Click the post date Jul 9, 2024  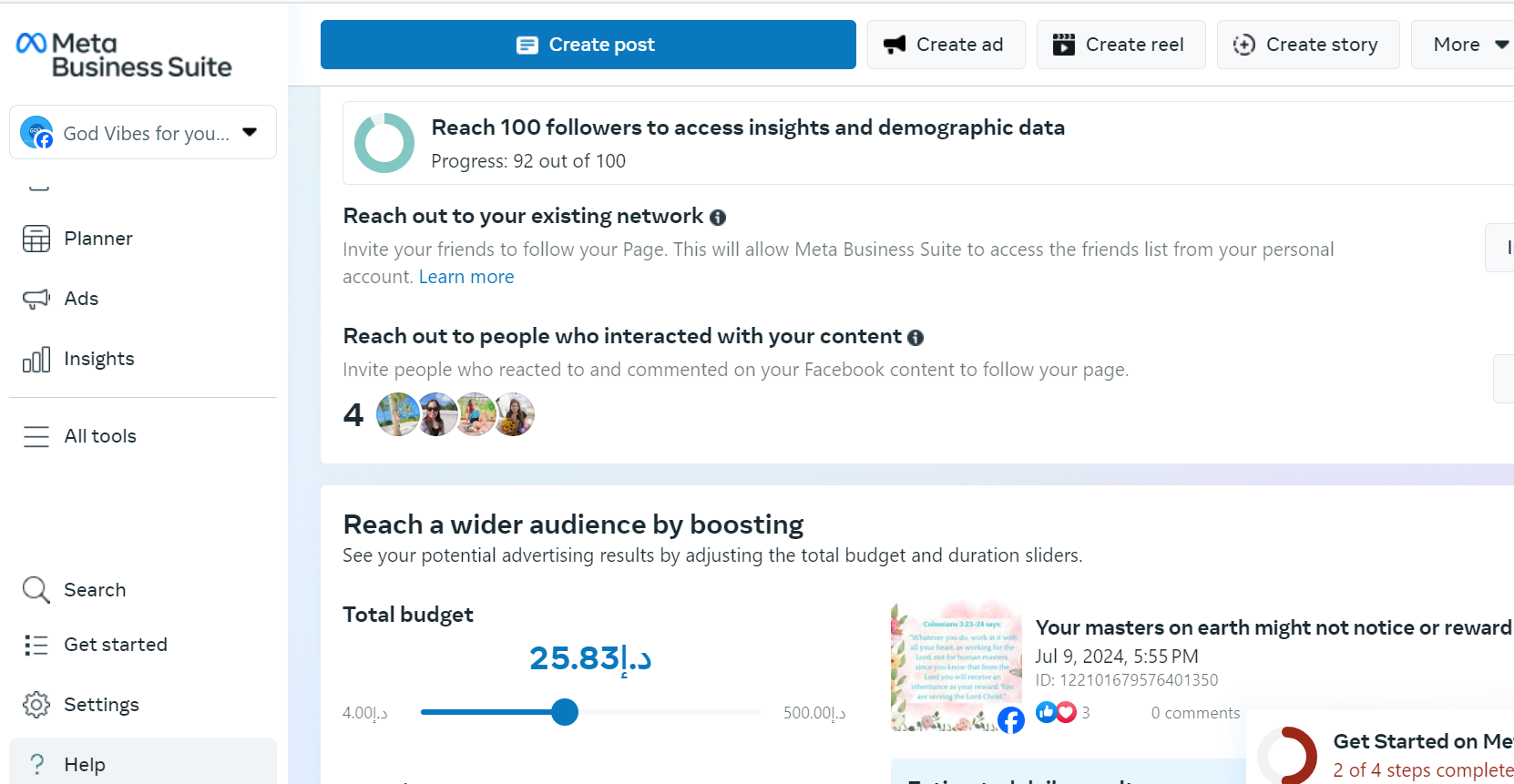pyautogui.click(x=1117, y=657)
